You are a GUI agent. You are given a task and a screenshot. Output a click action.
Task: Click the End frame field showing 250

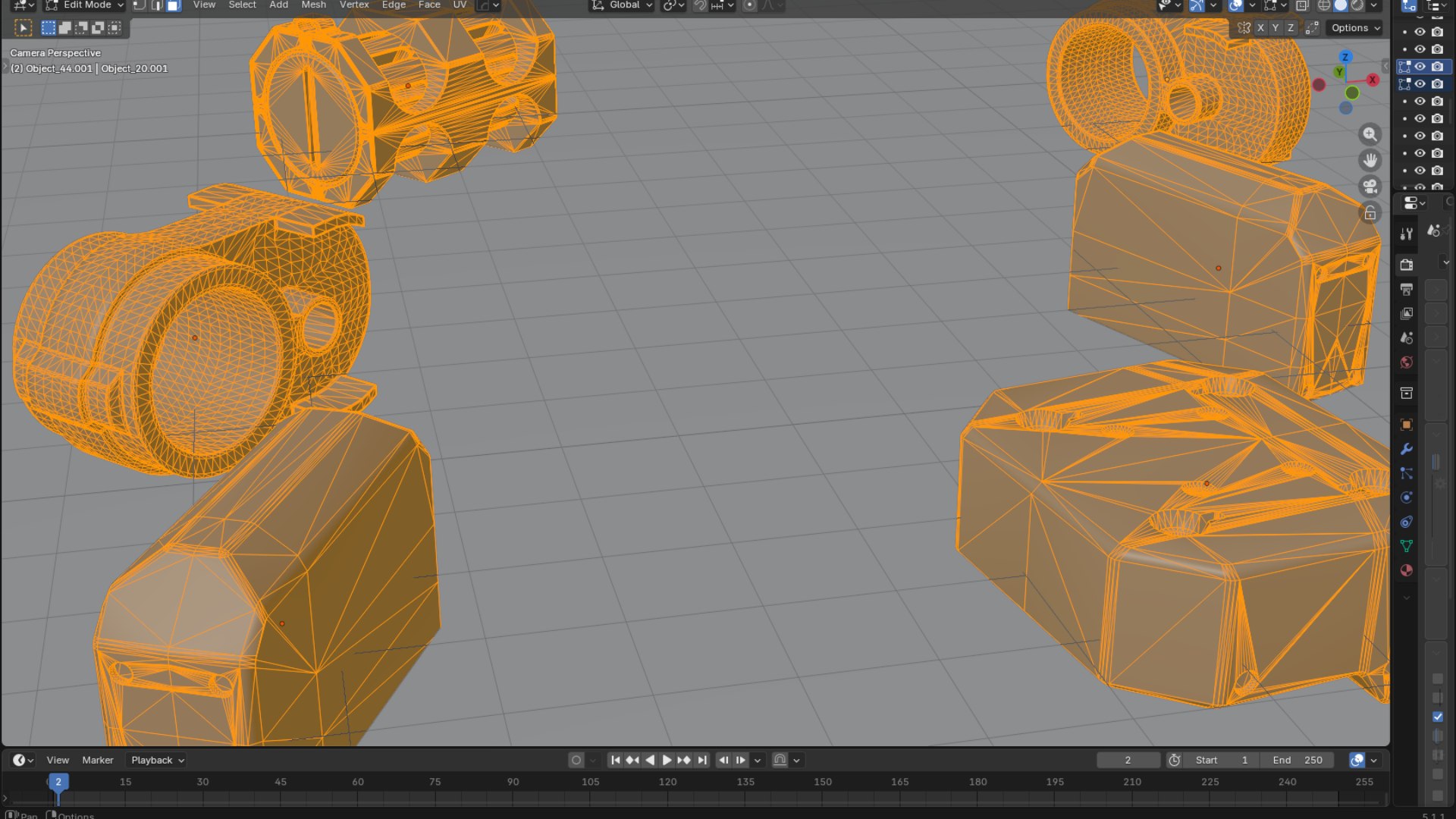pos(1298,760)
